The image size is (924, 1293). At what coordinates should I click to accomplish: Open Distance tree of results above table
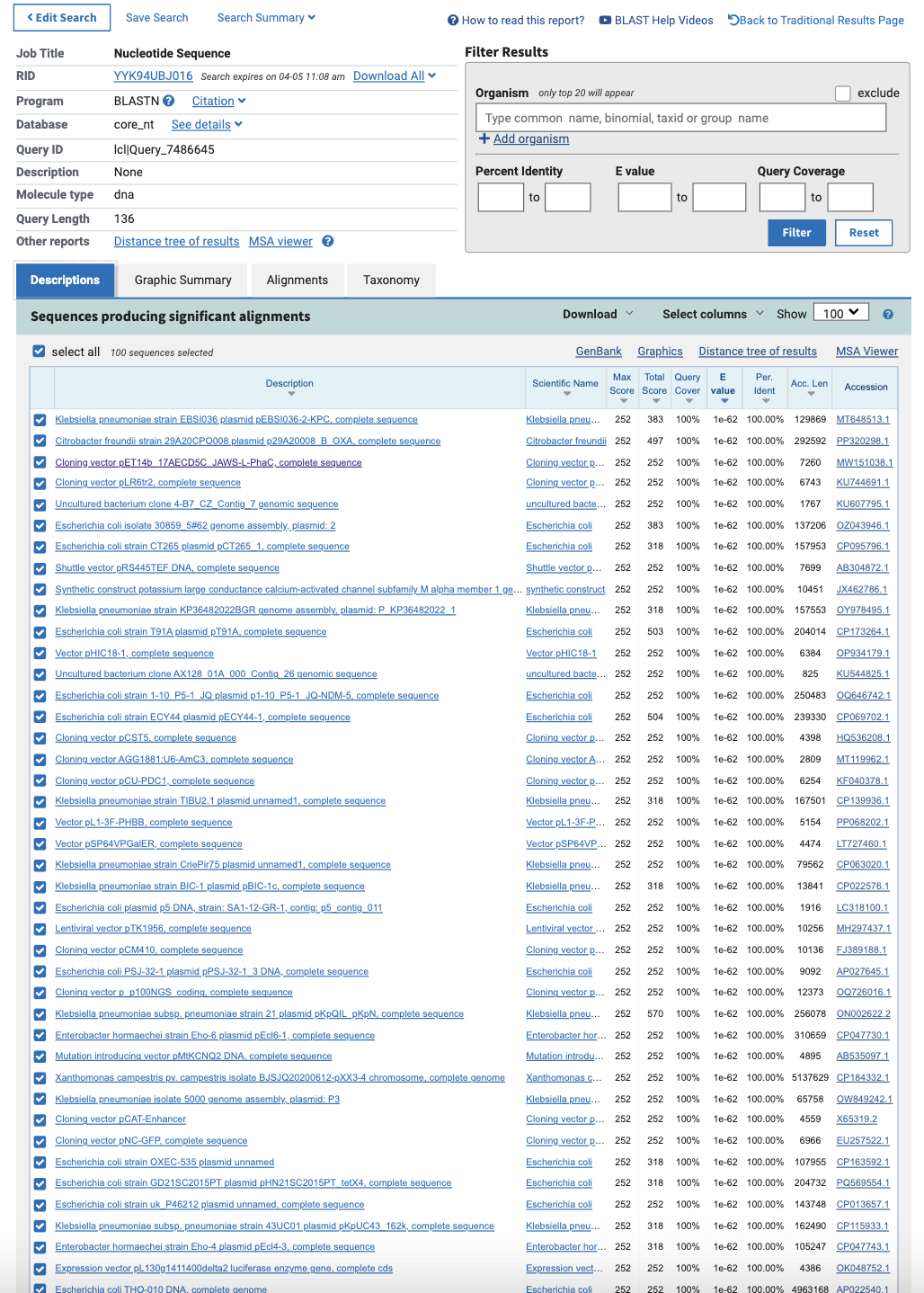(758, 352)
